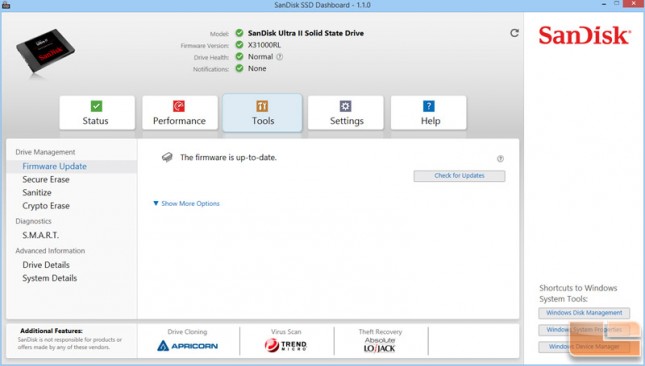Switch to the Performance tab
Screen dimensions: 645x366
180,113
